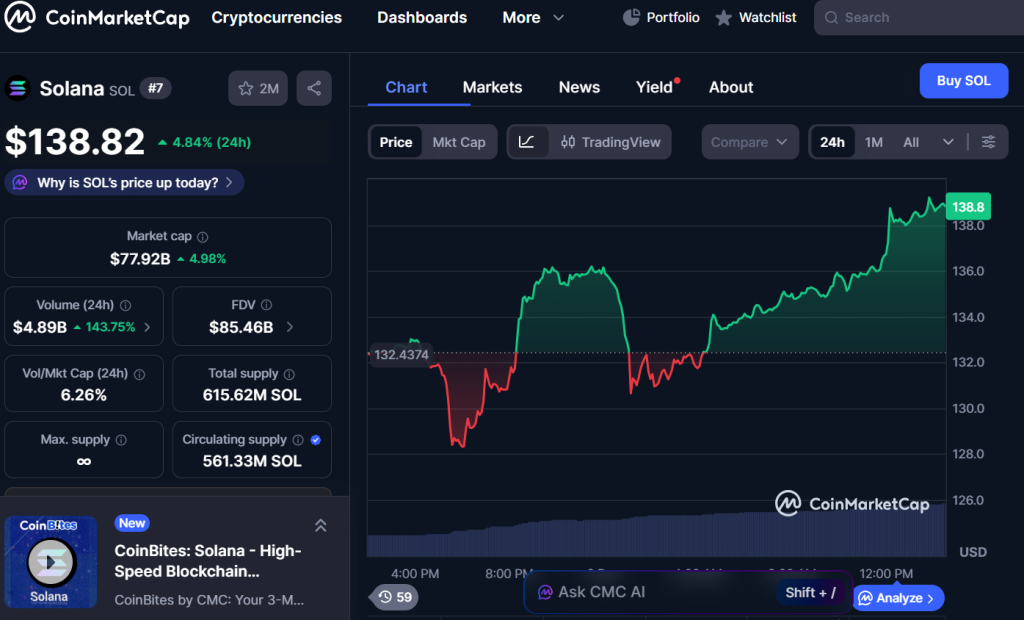
Task: Select the line chart icon
Action: point(527,142)
